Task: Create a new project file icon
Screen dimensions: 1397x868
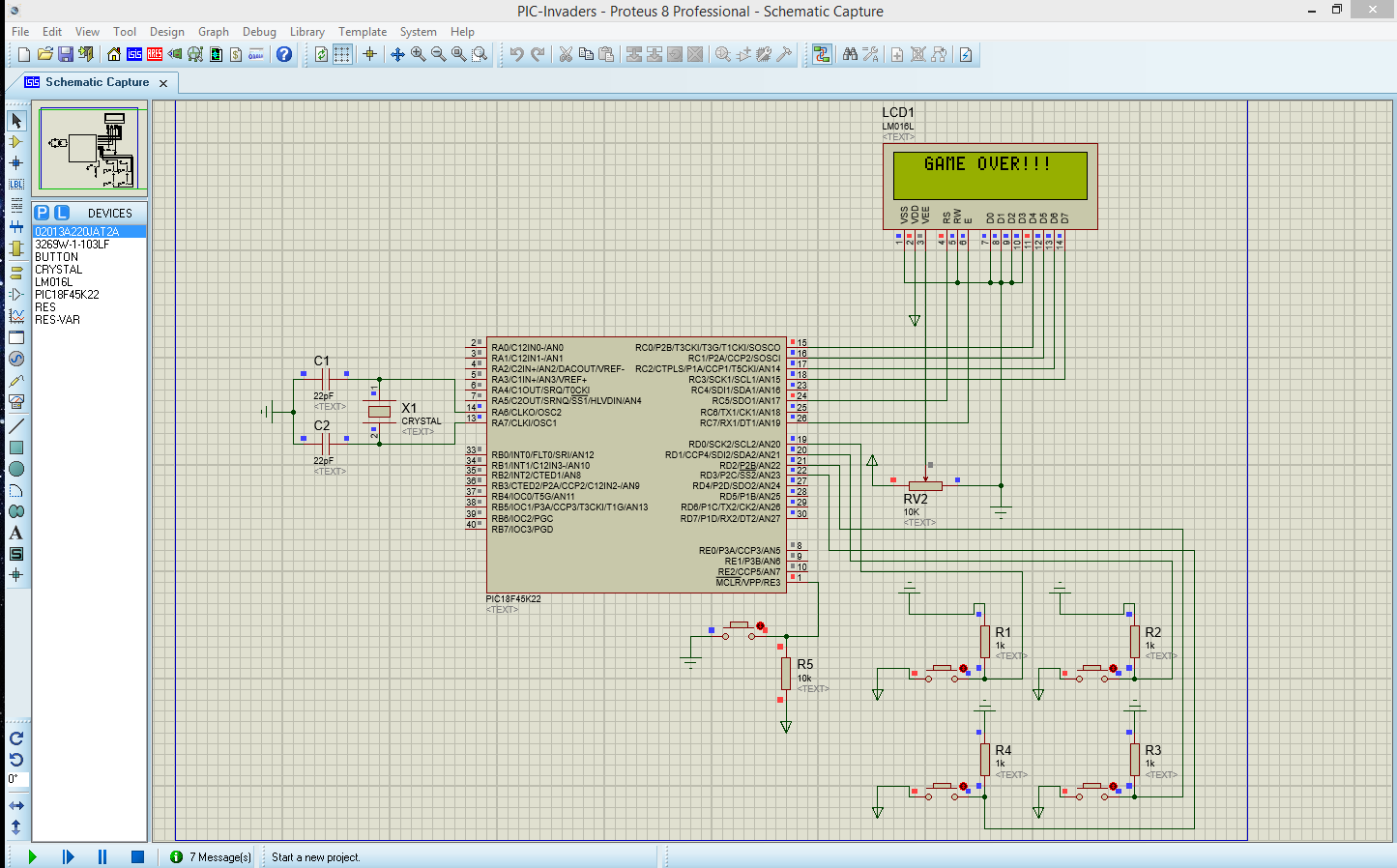Action: [x=24, y=54]
